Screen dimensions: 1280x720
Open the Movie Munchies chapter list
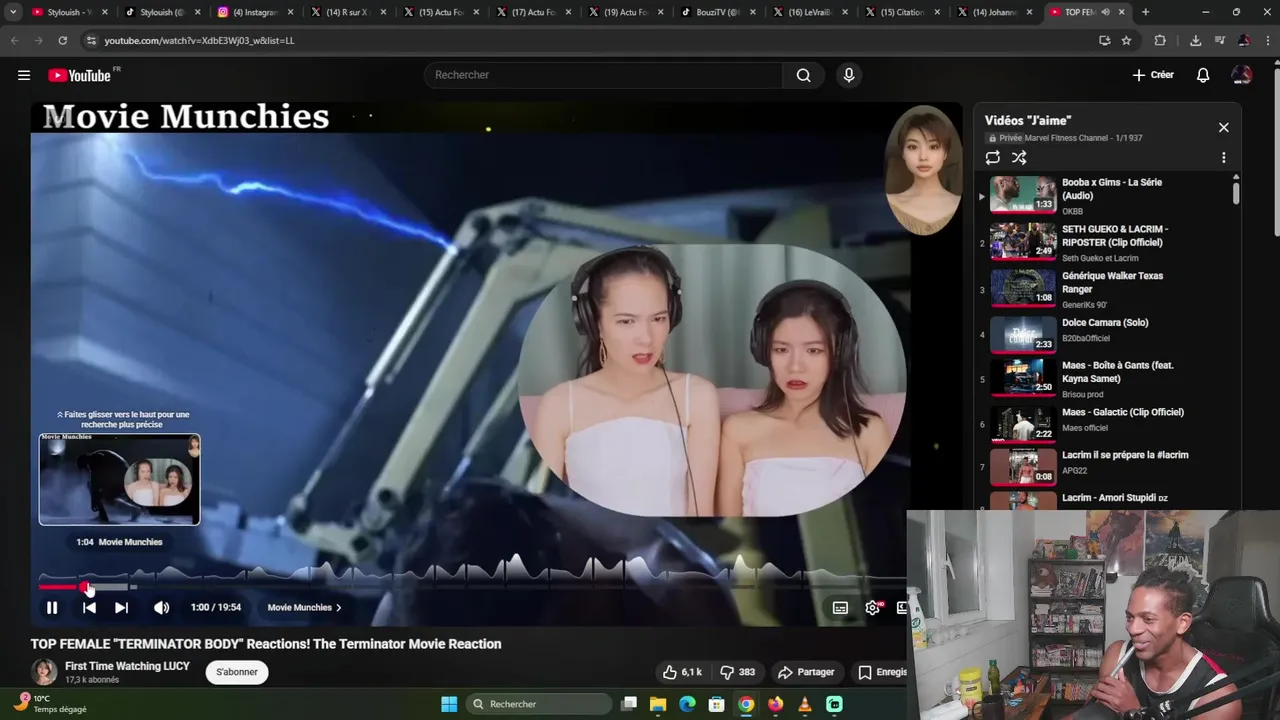click(304, 607)
